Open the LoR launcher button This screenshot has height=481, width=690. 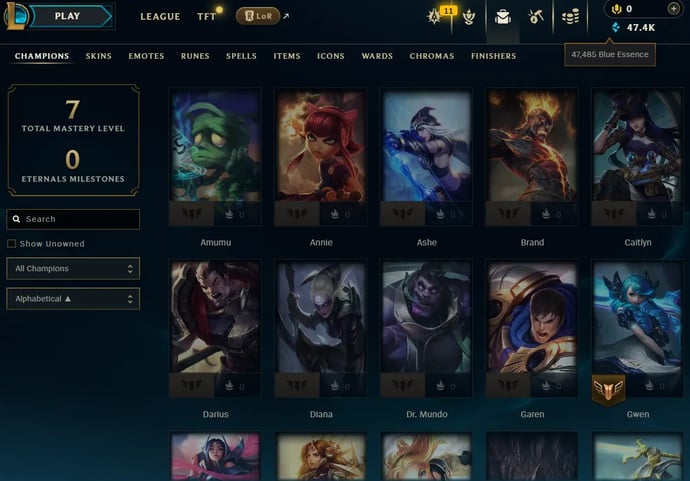click(258, 16)
